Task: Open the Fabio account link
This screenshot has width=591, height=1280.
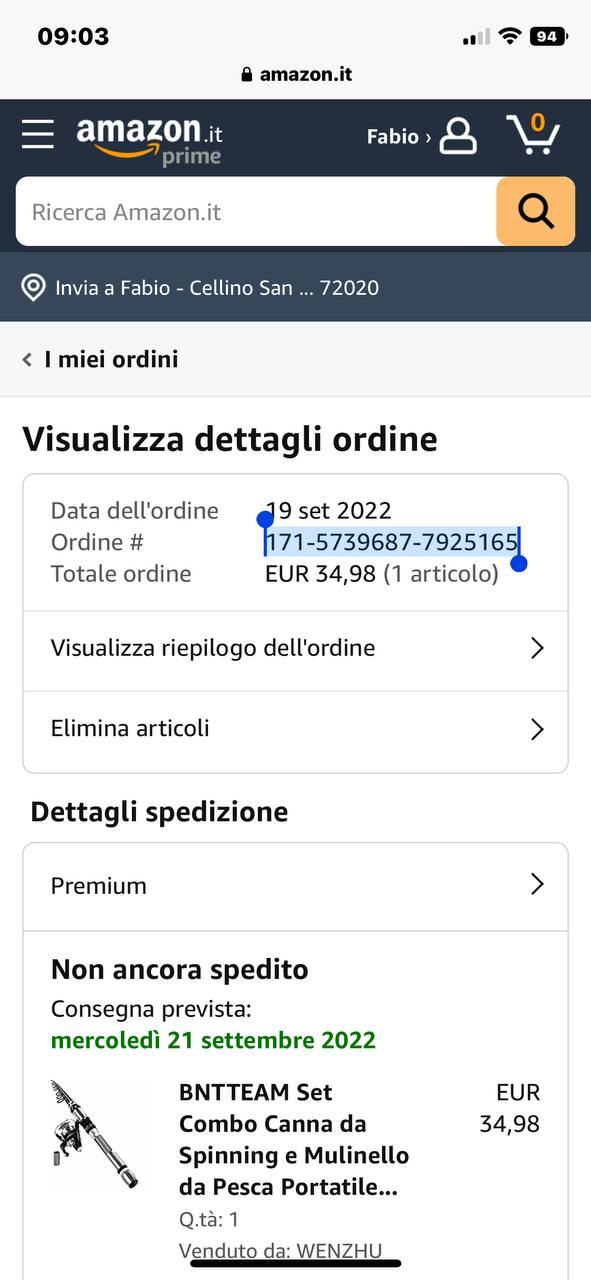Action: click(x=399, y=136)
